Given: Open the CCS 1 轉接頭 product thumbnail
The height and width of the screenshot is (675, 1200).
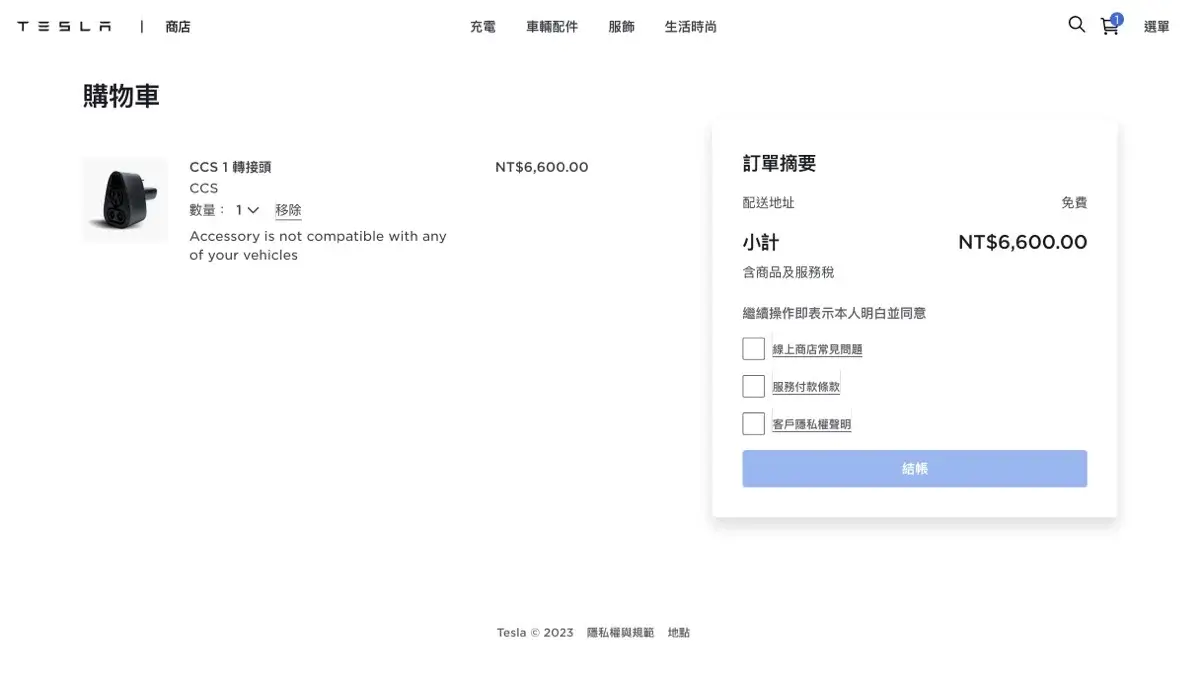Looking at the screenshot, I should coord(125,200).
